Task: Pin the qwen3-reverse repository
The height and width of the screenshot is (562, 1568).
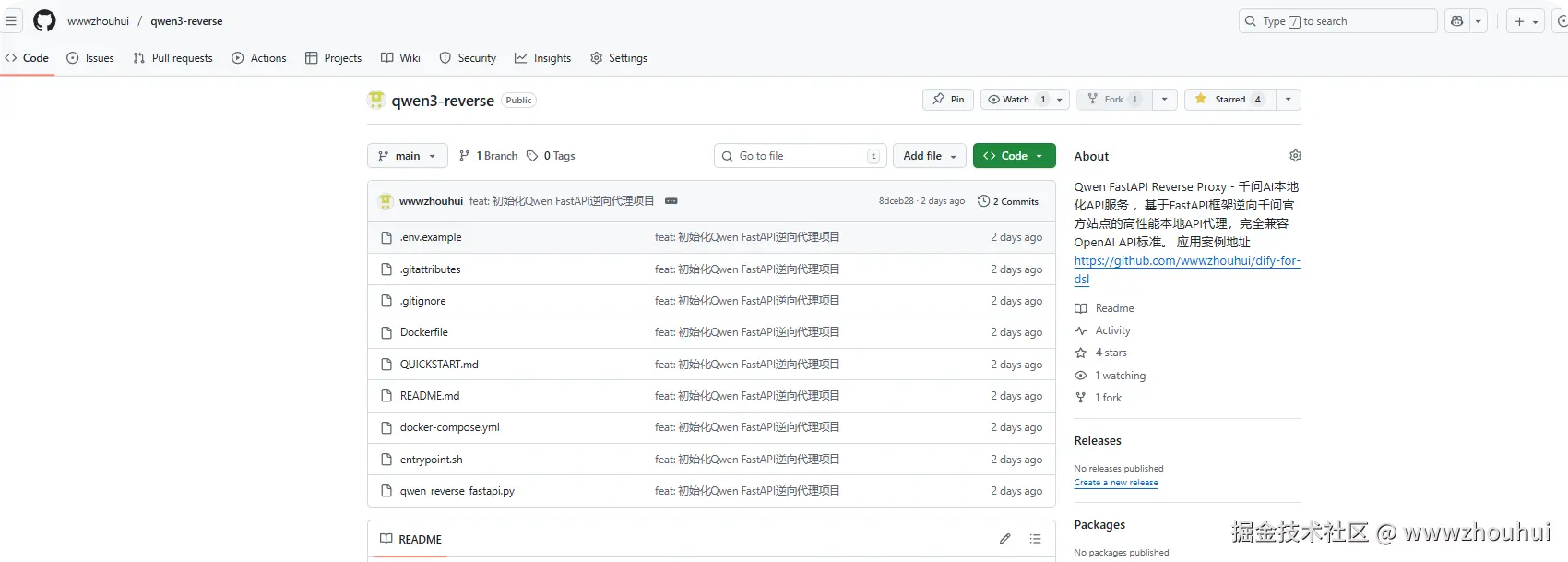Action: click(948, 100)
